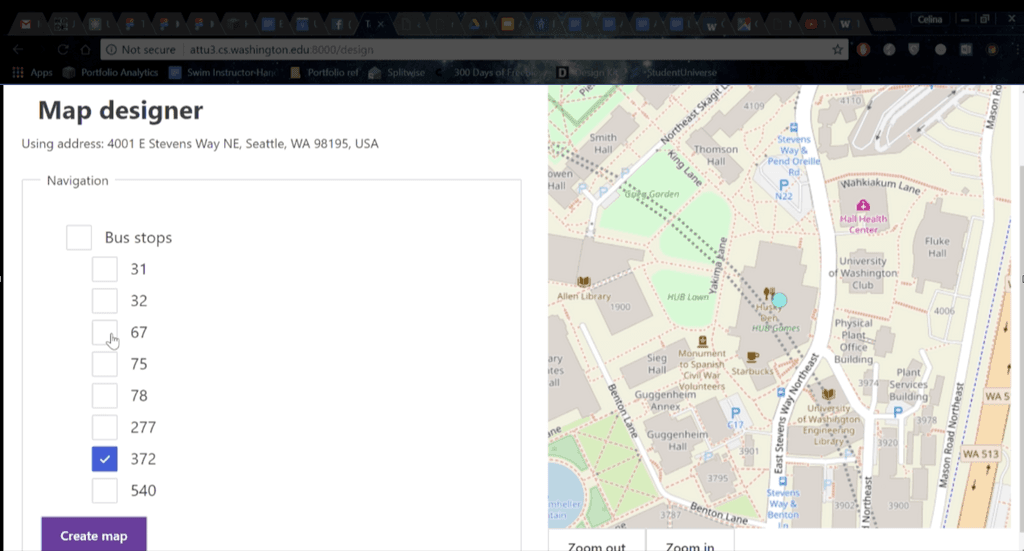1024x551 pixels.
Task: Click the C17 parking icon
Action: 735,413
